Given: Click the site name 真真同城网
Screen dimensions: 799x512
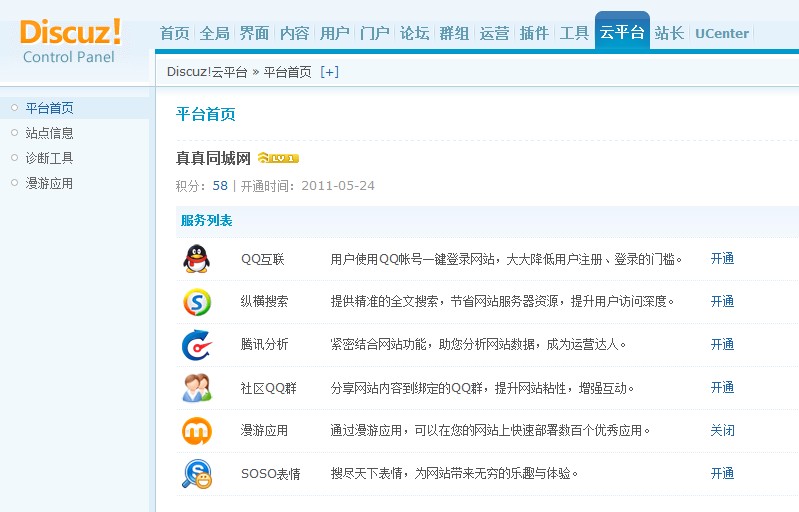Looking at the screenshot, I should click(x=213, y=158).
